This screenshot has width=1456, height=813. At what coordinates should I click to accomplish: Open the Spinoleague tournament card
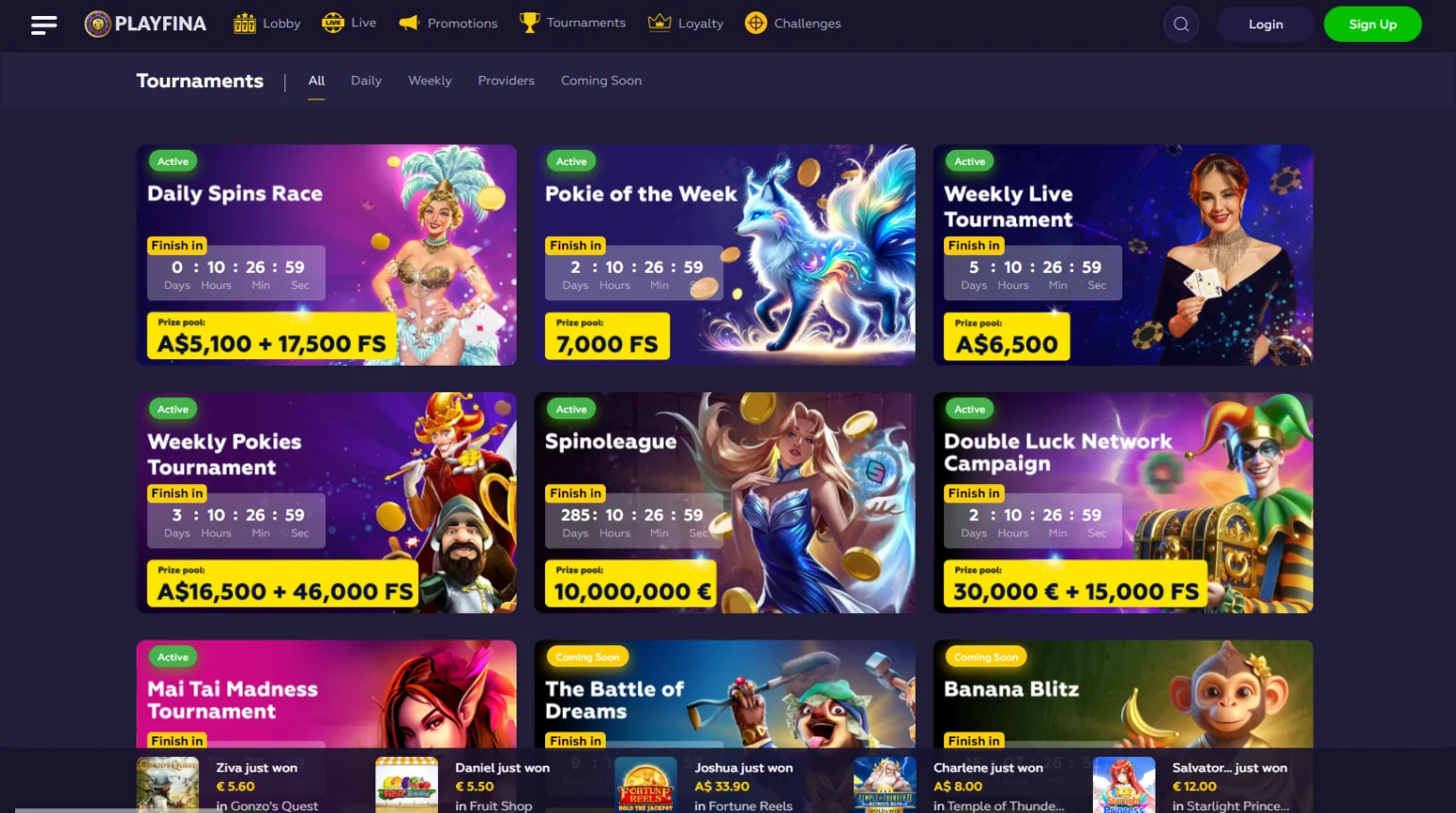725,502
